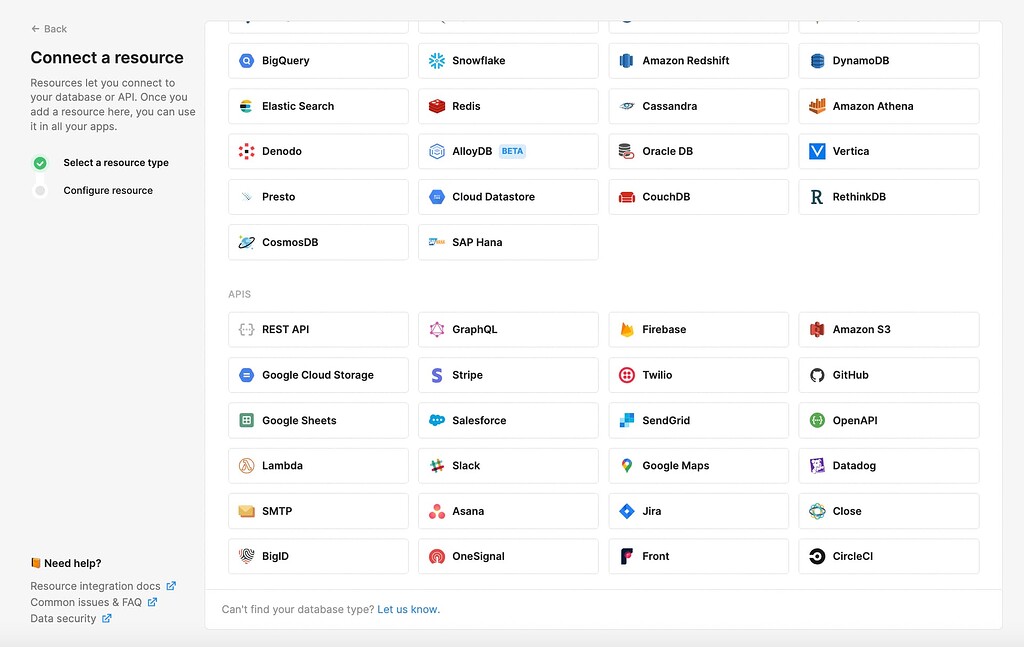Click the Datadog logo icon

click(817, 466)
